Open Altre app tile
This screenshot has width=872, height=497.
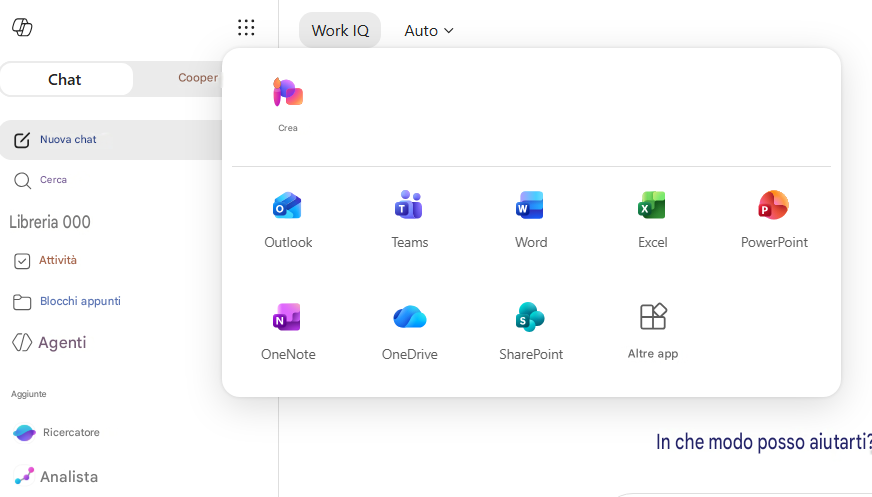(653, 332)
